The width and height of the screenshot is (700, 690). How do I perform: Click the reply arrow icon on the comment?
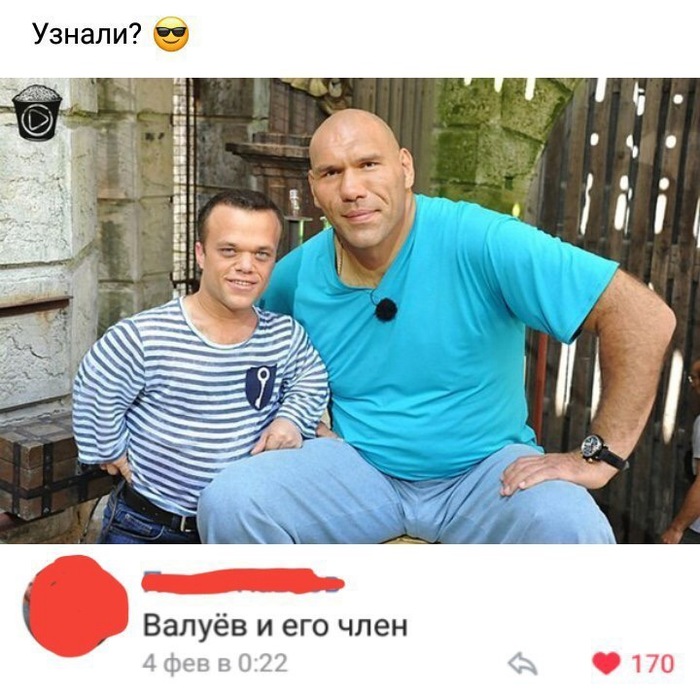click(x=522, y=664)
